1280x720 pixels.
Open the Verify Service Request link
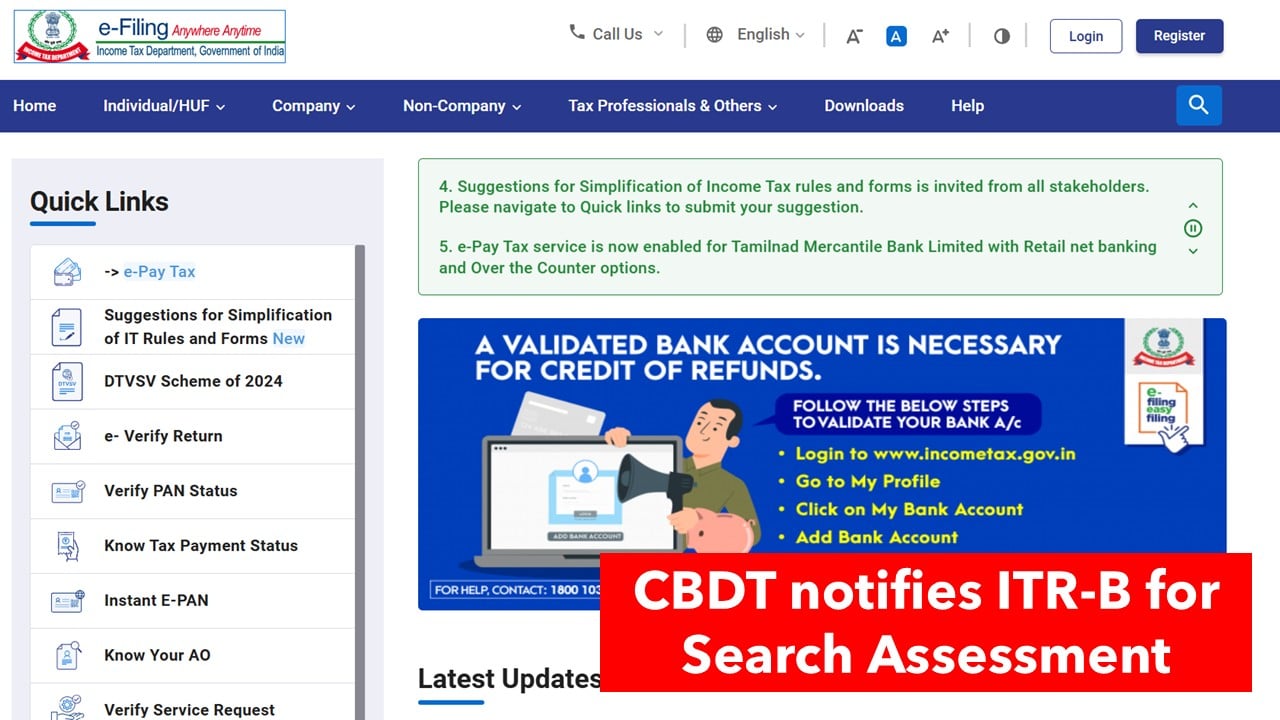point(189,710)
